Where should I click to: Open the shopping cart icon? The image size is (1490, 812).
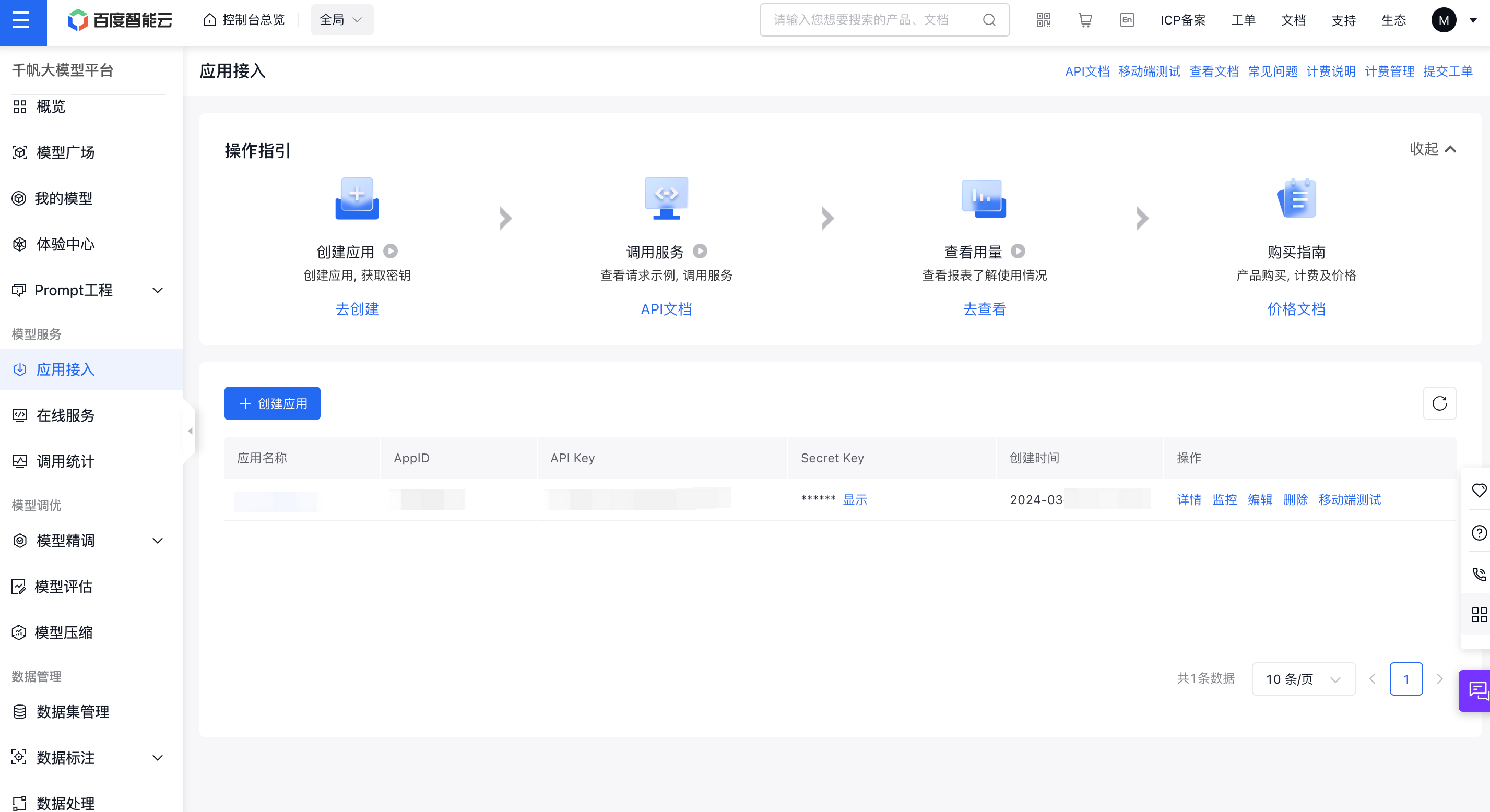click(1084, 20)
